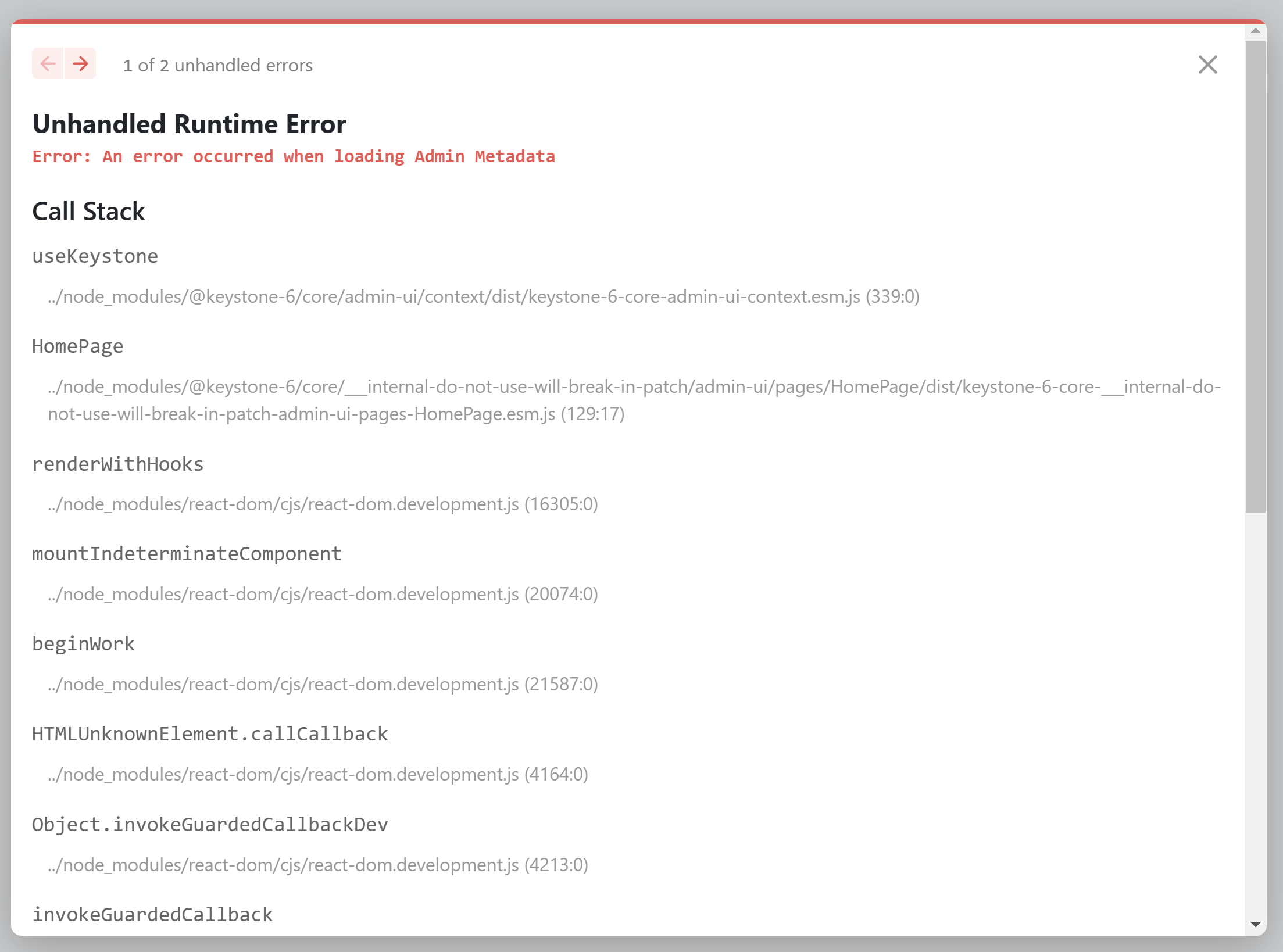
Task: Click the renderWithHooks frame
Action: tap(118, 463)
